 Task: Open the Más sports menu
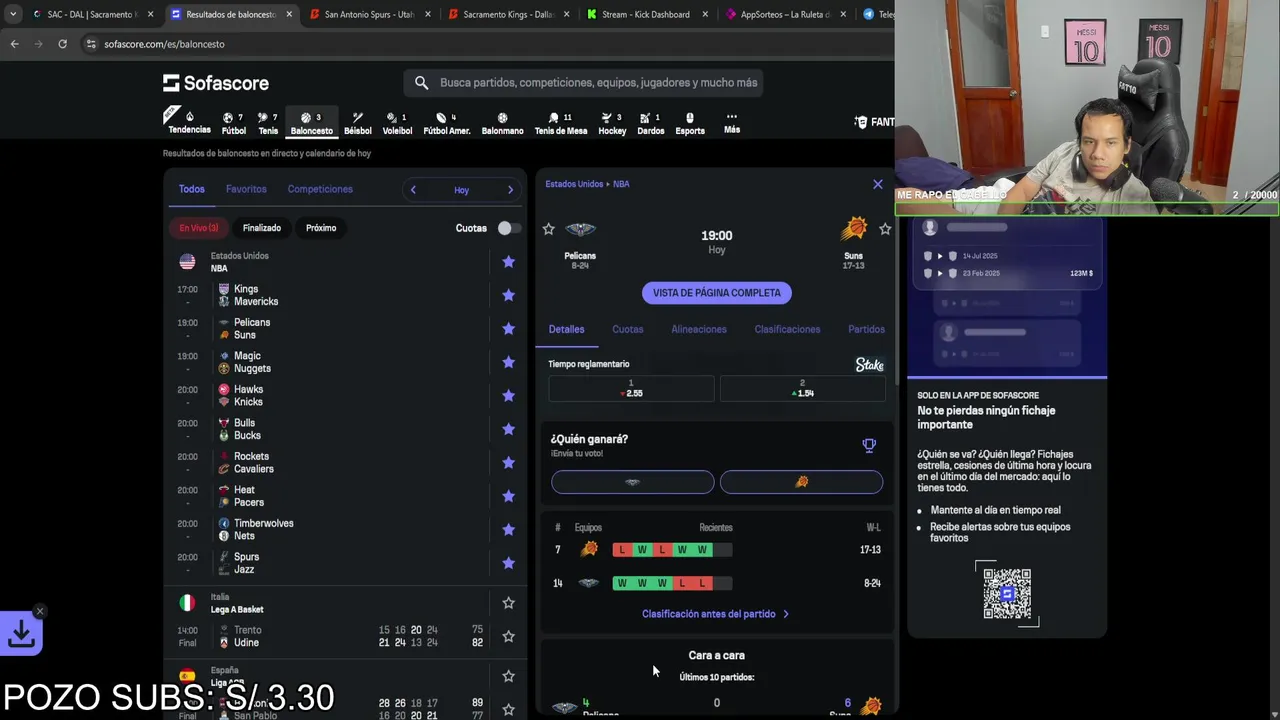coord(732,122)
